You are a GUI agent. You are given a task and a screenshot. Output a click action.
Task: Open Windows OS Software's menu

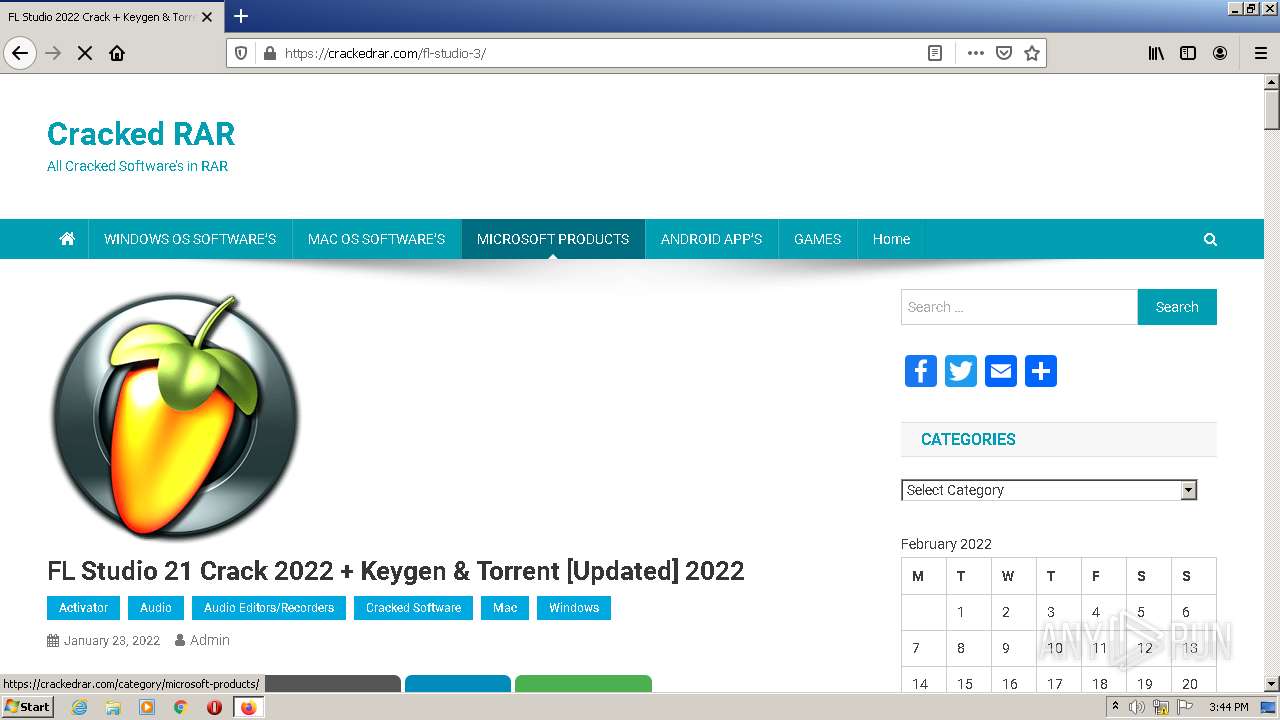(x=190, y=239)
